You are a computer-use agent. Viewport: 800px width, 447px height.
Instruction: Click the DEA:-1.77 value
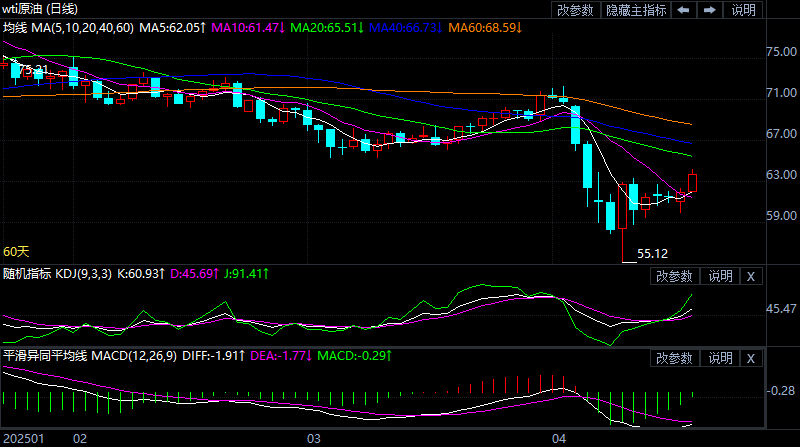pyautogui.click(x=281, y=356)
